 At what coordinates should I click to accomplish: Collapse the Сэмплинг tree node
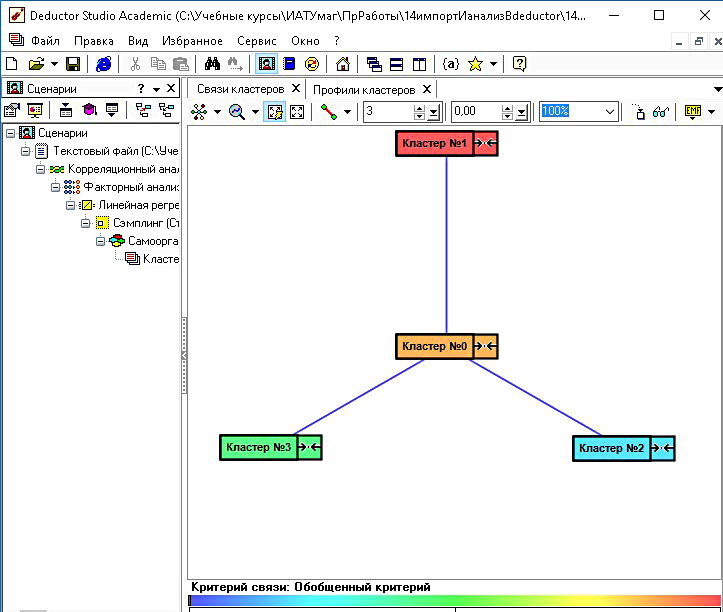coord(86,223)
